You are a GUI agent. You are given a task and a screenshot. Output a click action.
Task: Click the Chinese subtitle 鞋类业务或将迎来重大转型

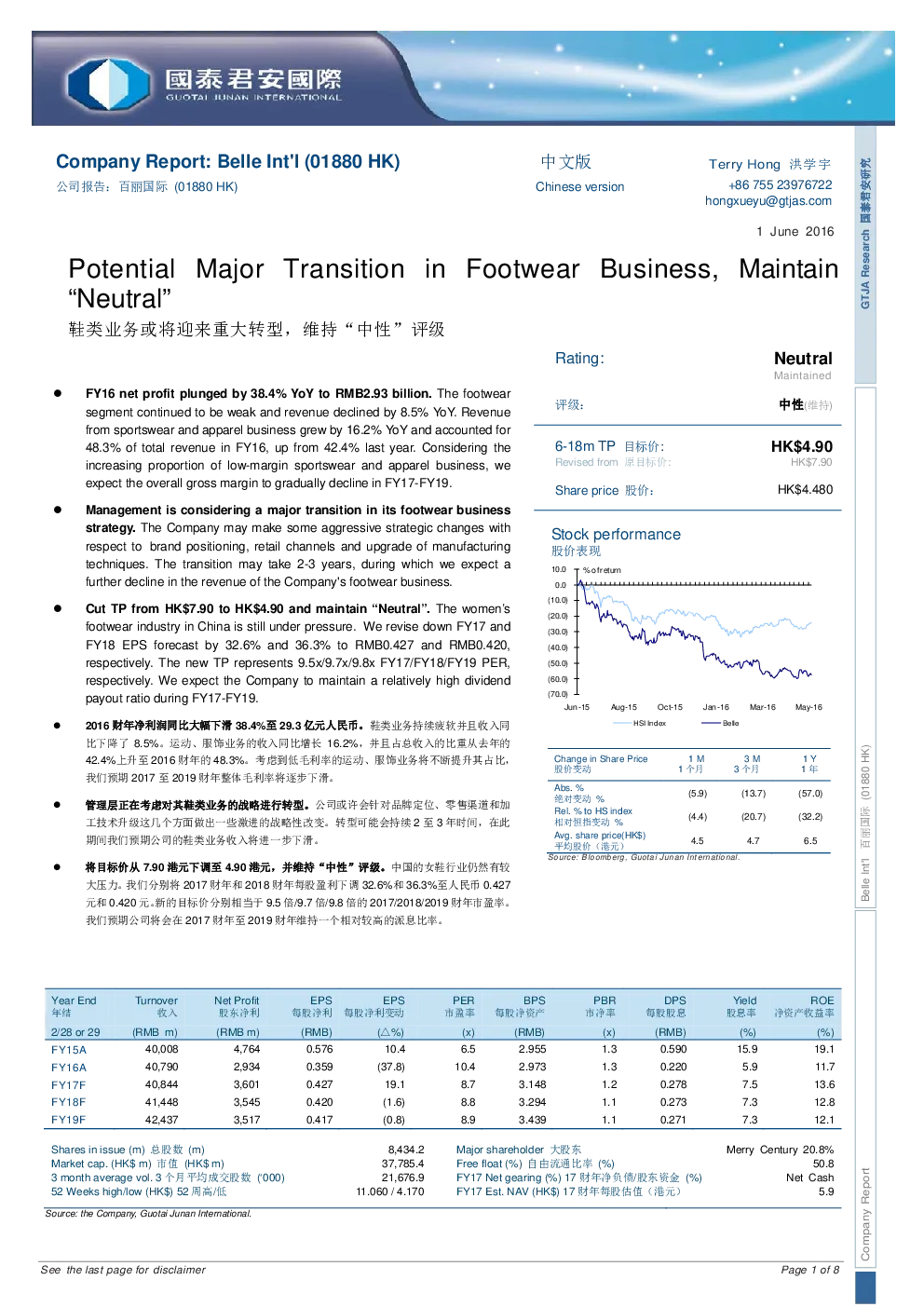[256, 329]
